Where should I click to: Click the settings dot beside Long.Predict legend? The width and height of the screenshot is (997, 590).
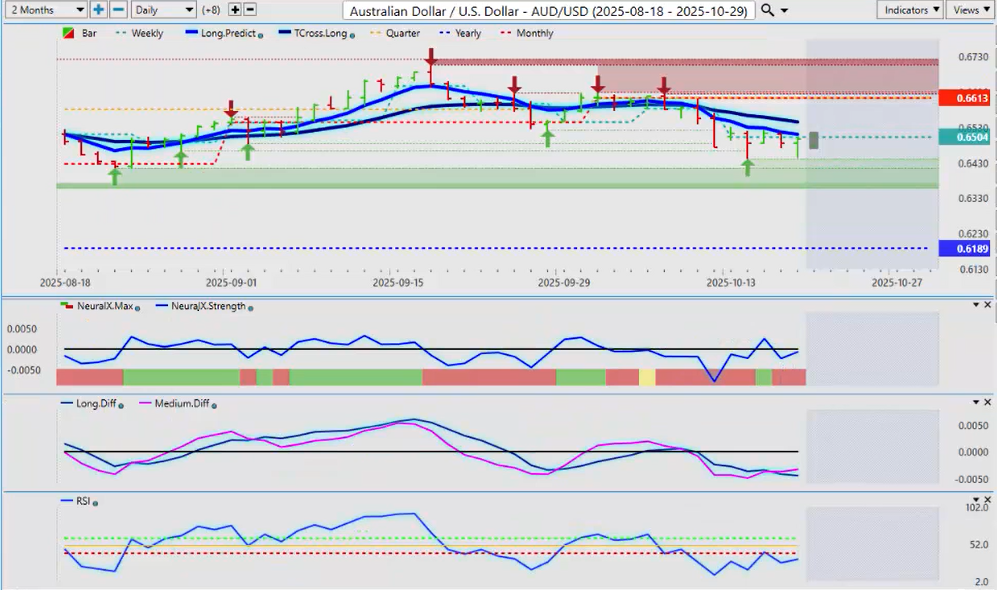pos(261,35)
